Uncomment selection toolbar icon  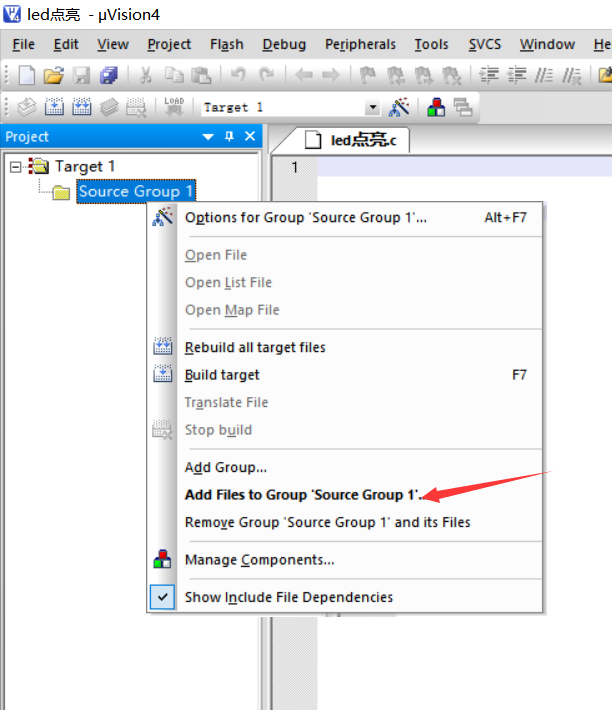click(x=572, y=76)
